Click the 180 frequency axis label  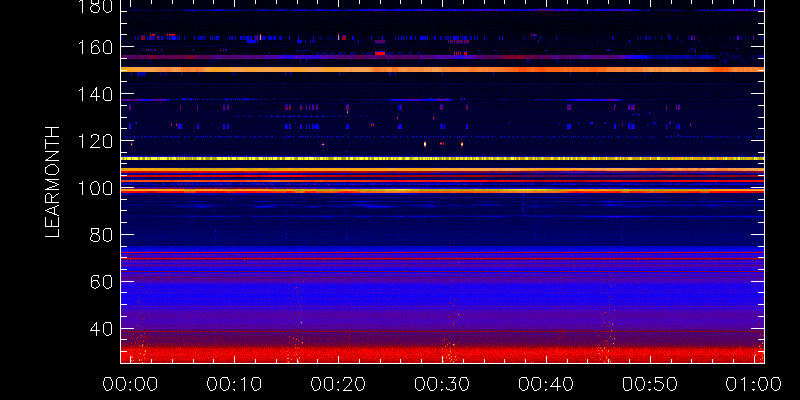[95, 8]
